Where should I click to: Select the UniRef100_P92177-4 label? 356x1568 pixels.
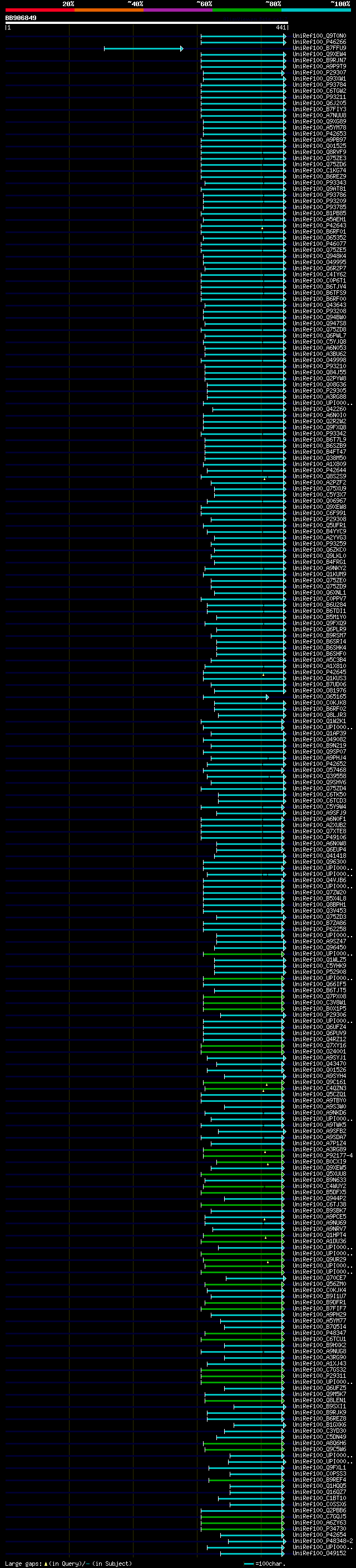coord(323,1155)
